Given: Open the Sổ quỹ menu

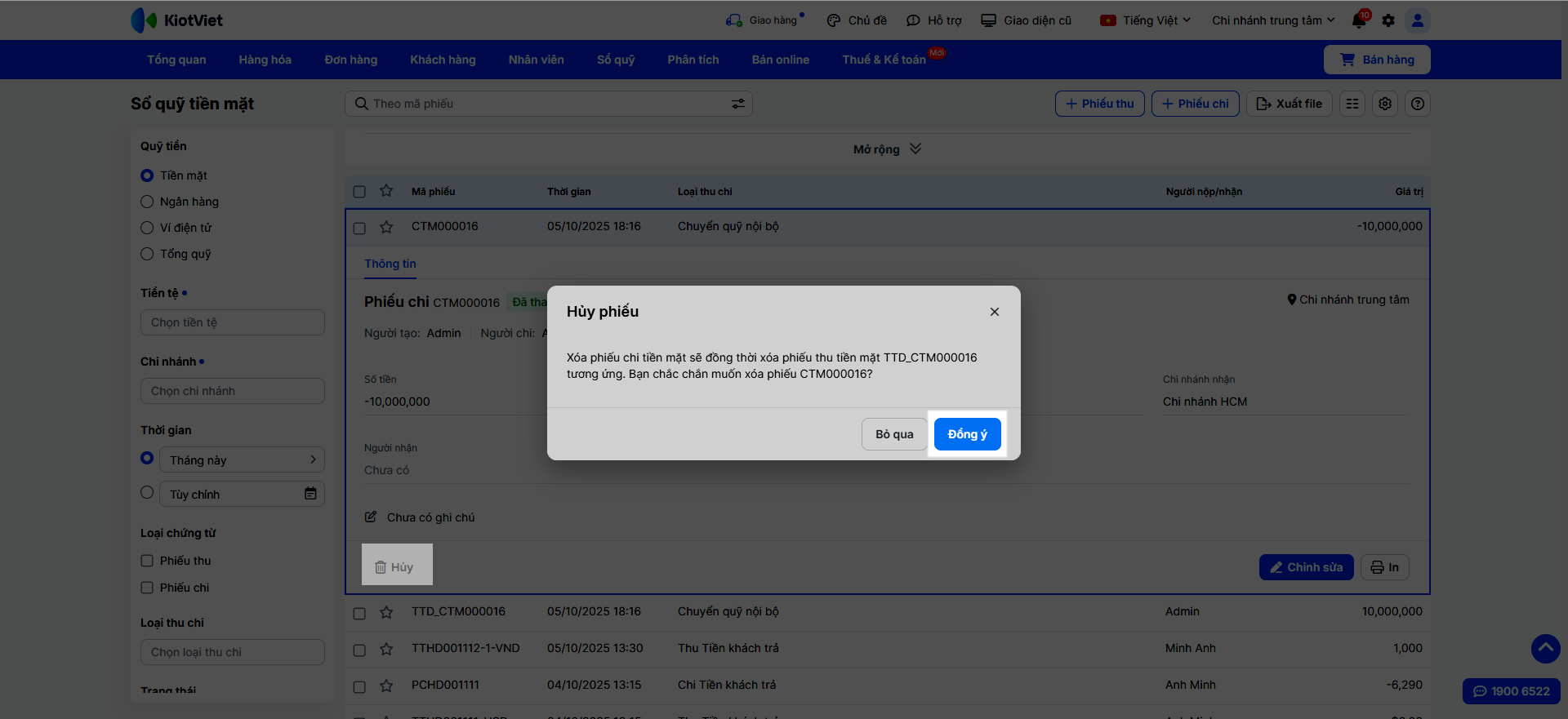Looking at the screenshot, I should click(x=615, y=60).
